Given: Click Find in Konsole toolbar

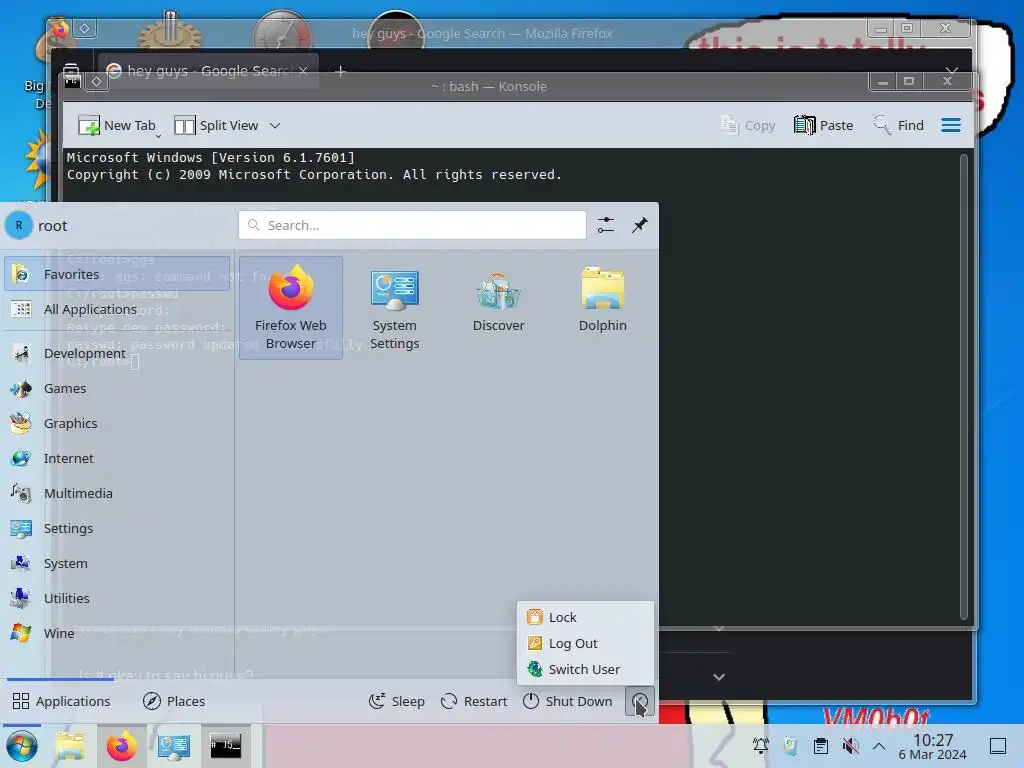Looking at the screenshot, I should pyautogui.click(x=899, y=125).
